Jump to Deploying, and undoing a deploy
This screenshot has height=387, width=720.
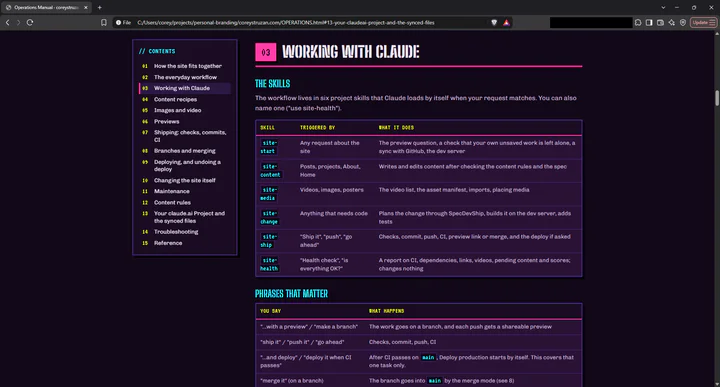[187, 165]
